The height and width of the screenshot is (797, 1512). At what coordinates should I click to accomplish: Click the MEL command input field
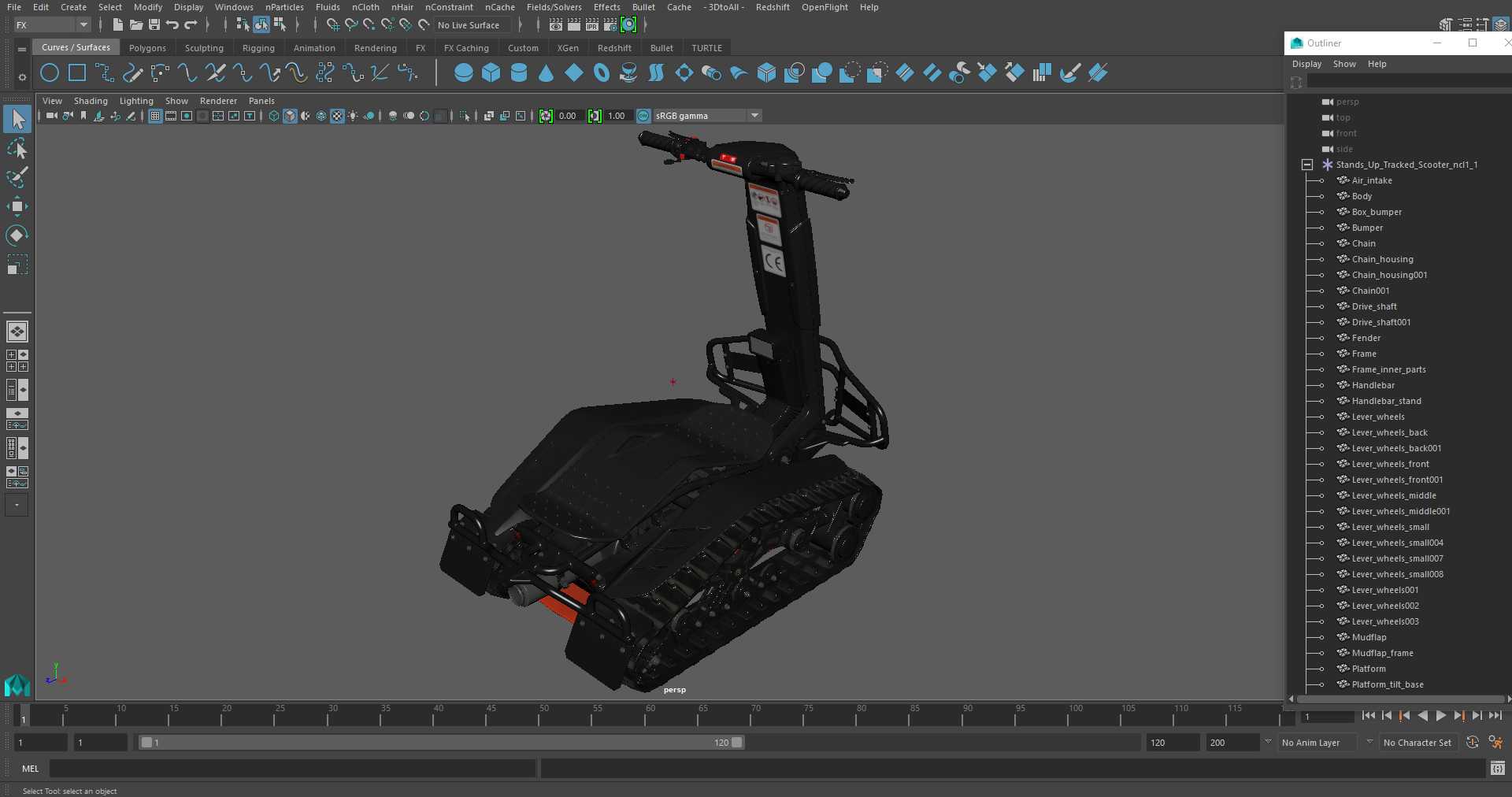tap(293, 768)
